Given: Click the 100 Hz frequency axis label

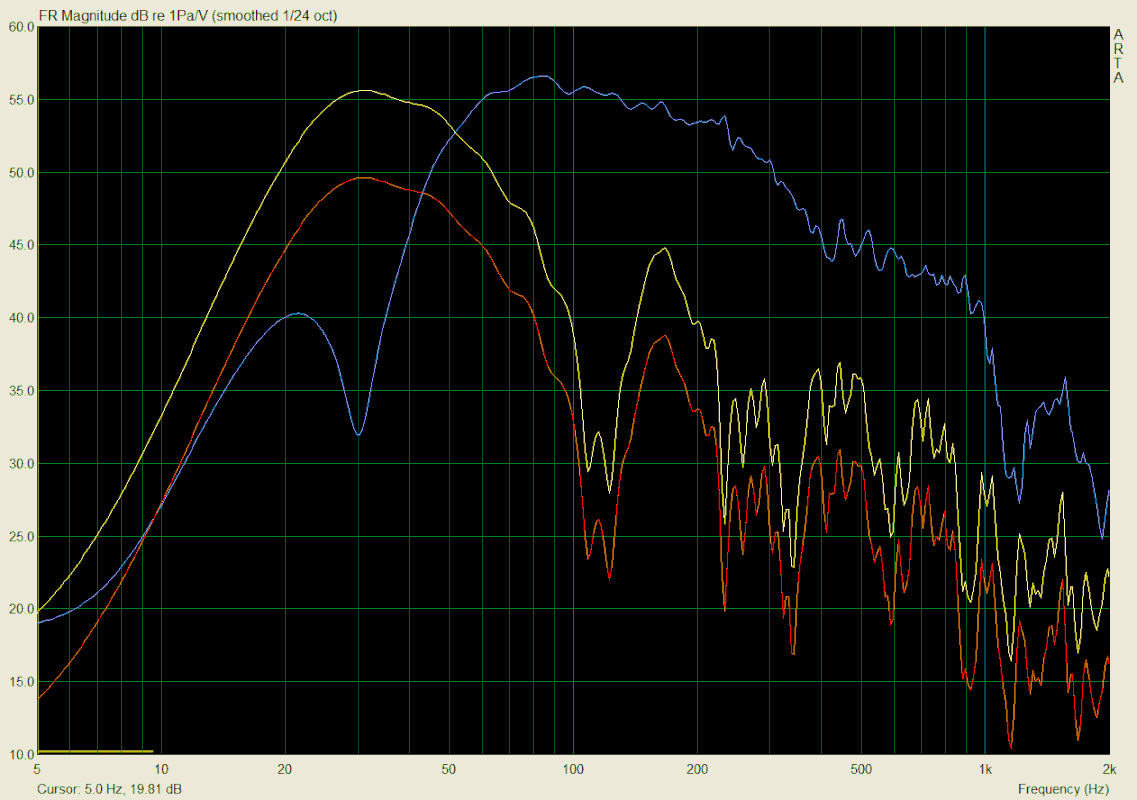Looking at the screenshot, I should tap(573, 769).
